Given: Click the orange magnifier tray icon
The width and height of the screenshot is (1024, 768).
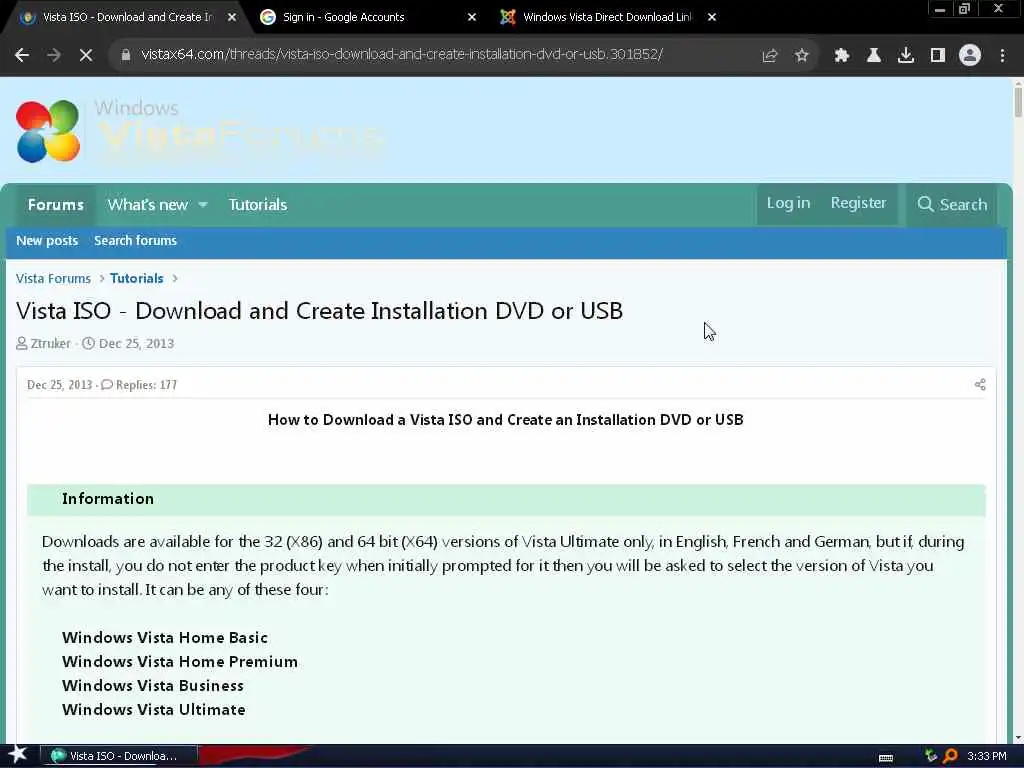Looking at the screenshot, I should [x=950, y=756].
